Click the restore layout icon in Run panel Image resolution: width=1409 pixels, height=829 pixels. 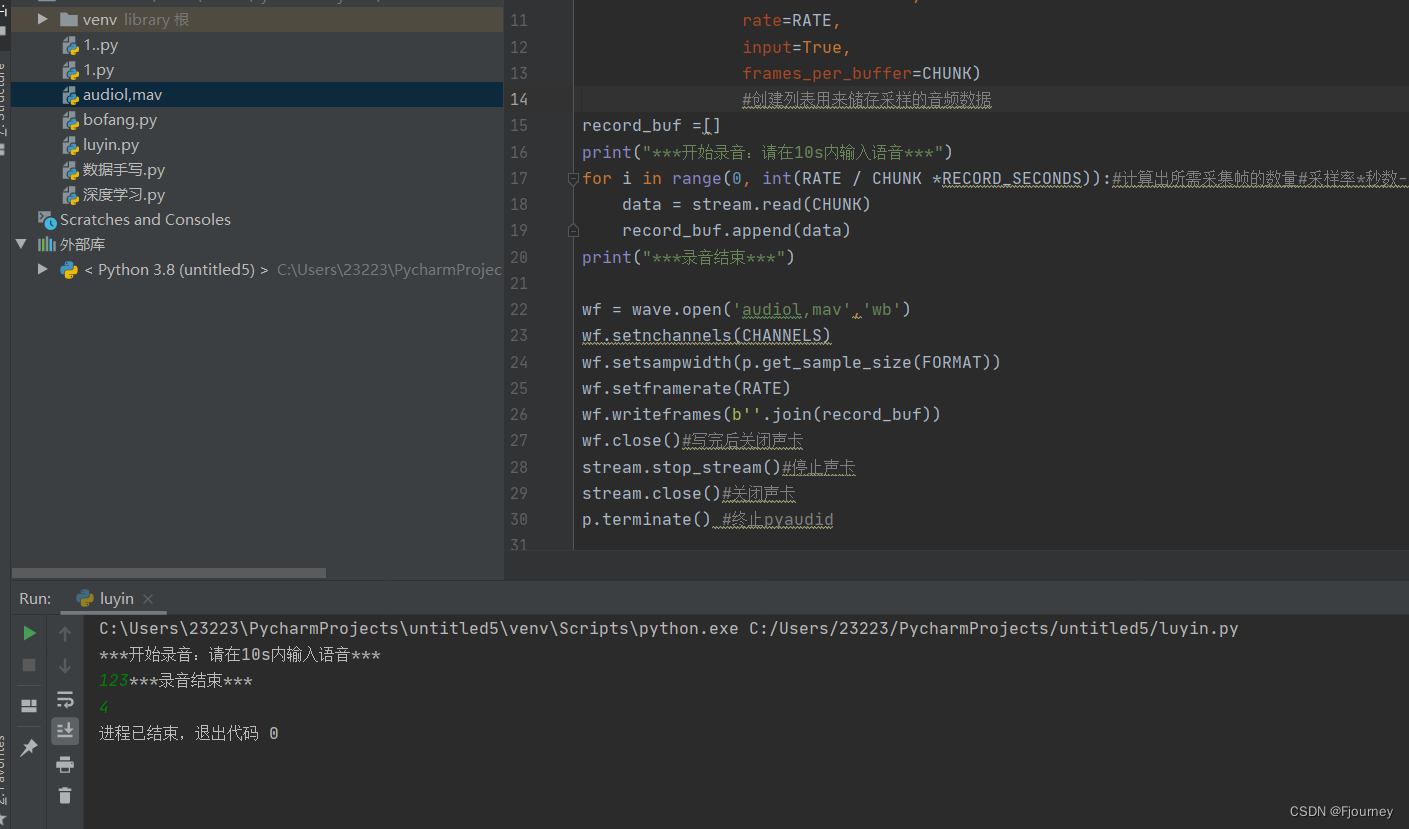point(29,706)
